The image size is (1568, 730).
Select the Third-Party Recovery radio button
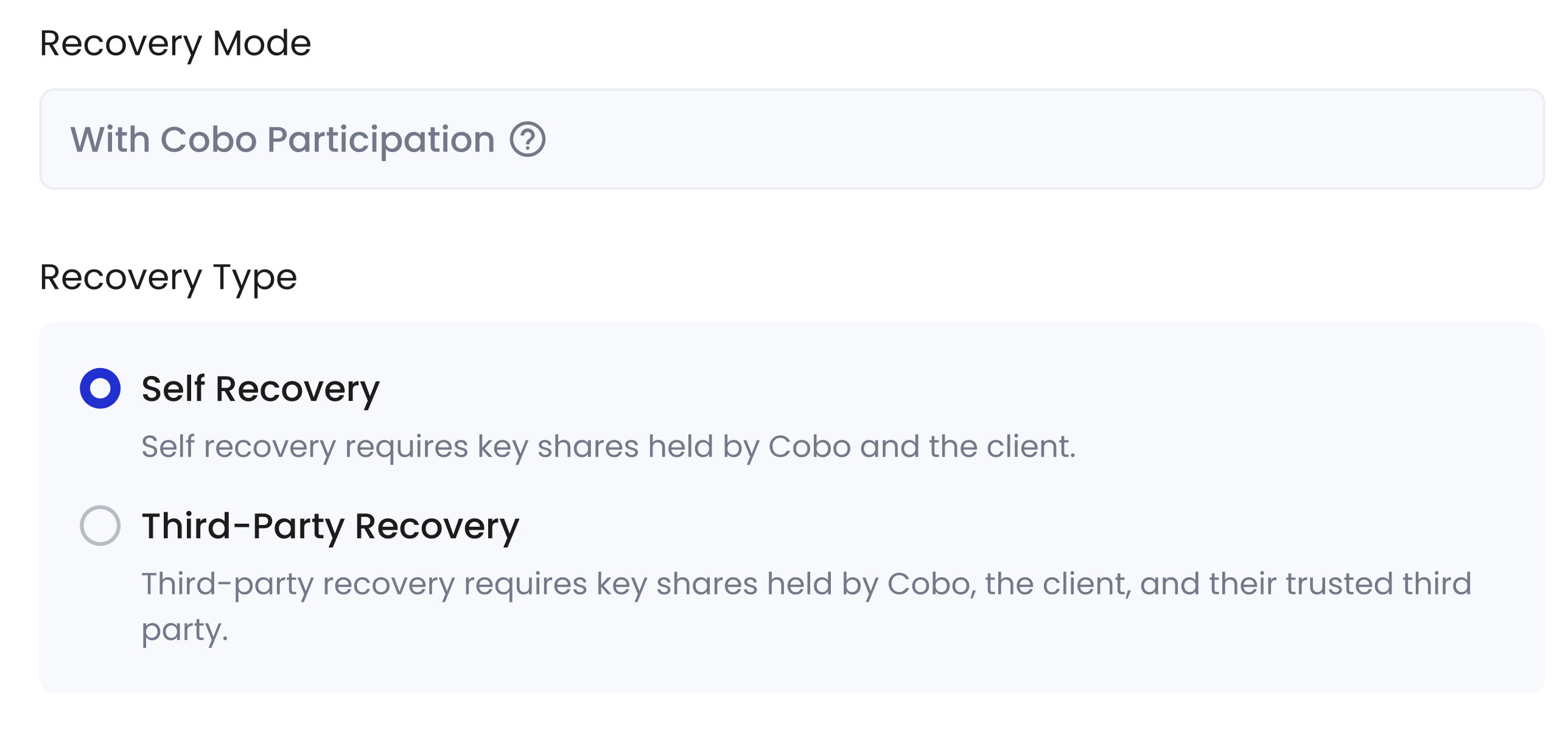coord(100,526)
